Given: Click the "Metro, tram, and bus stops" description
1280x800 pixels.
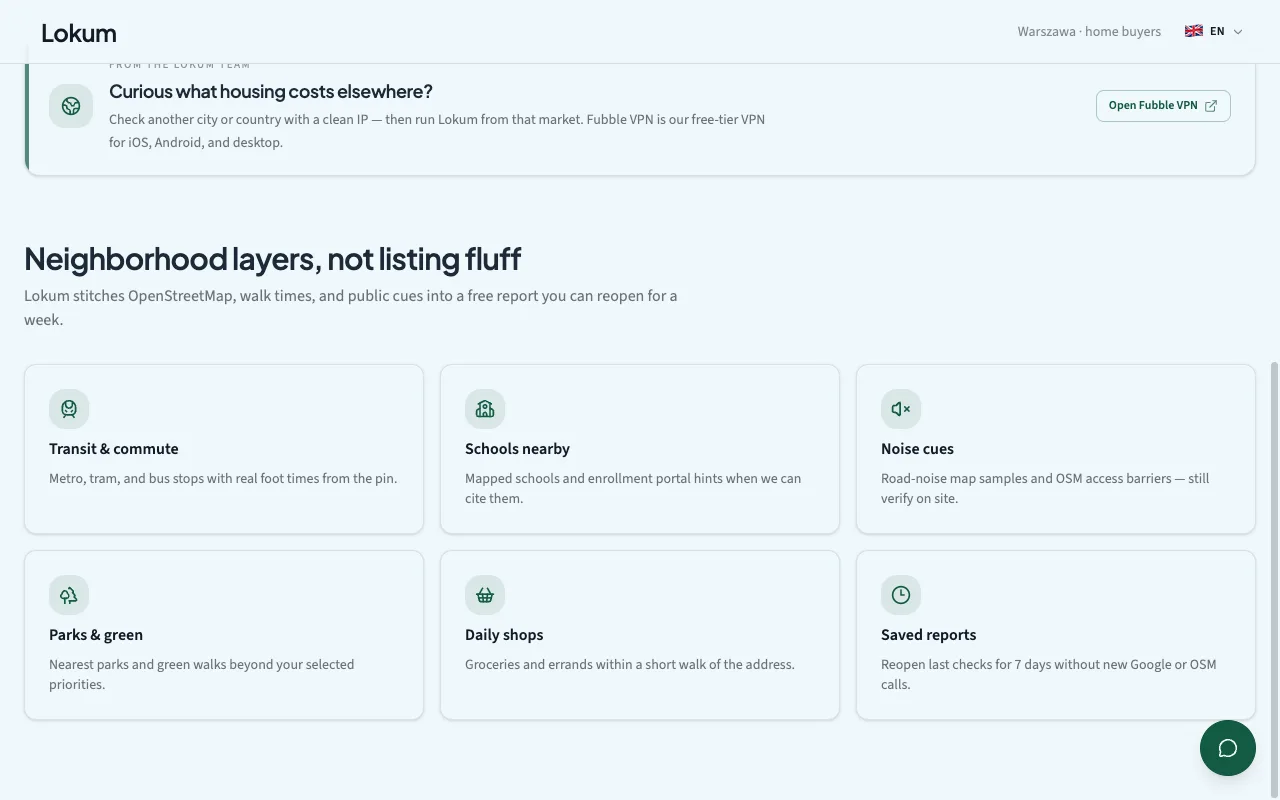Looking at the screenshot, I should pos(223,478).
